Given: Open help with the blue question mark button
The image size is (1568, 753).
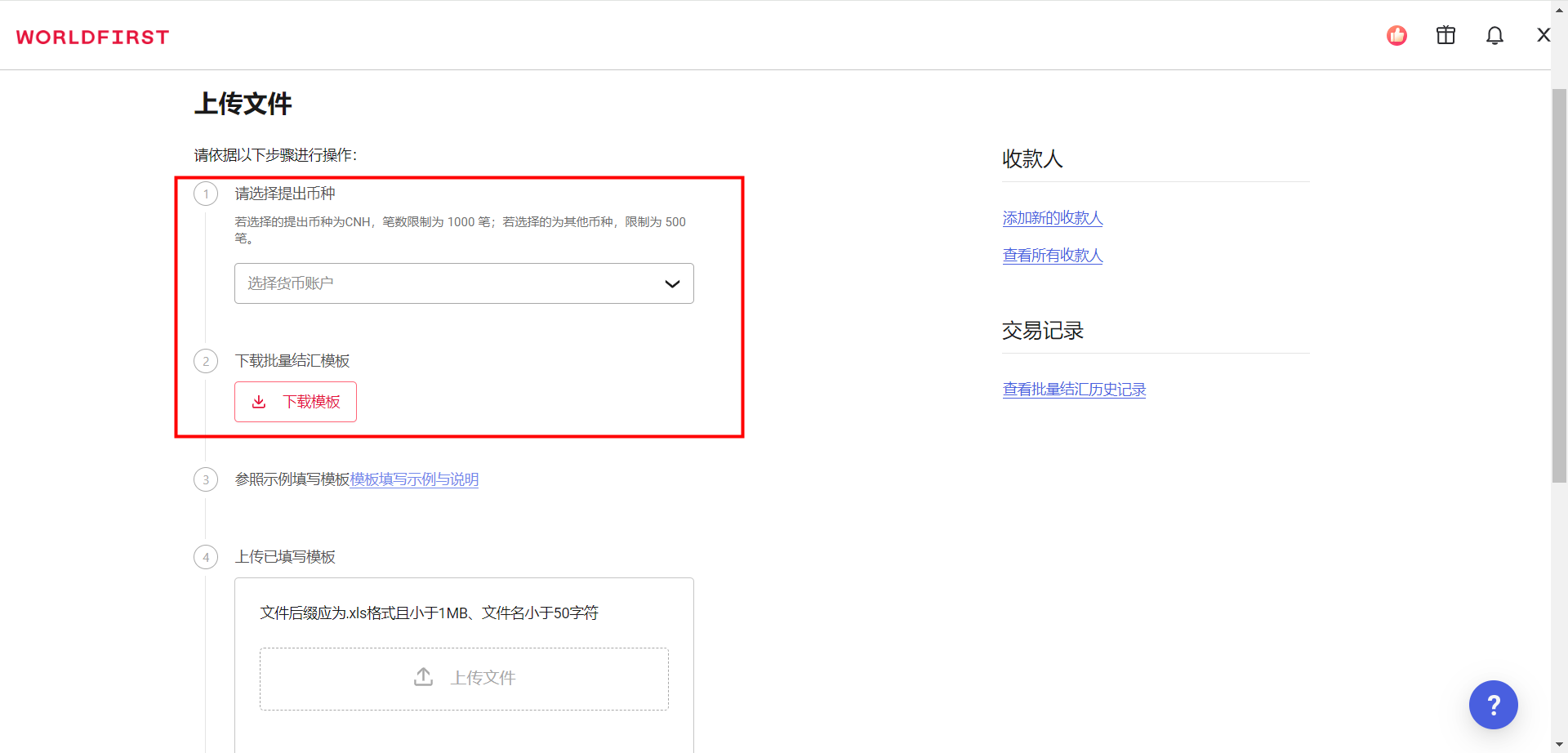Looking at the screenshot, I should [x=1493, y=705].
